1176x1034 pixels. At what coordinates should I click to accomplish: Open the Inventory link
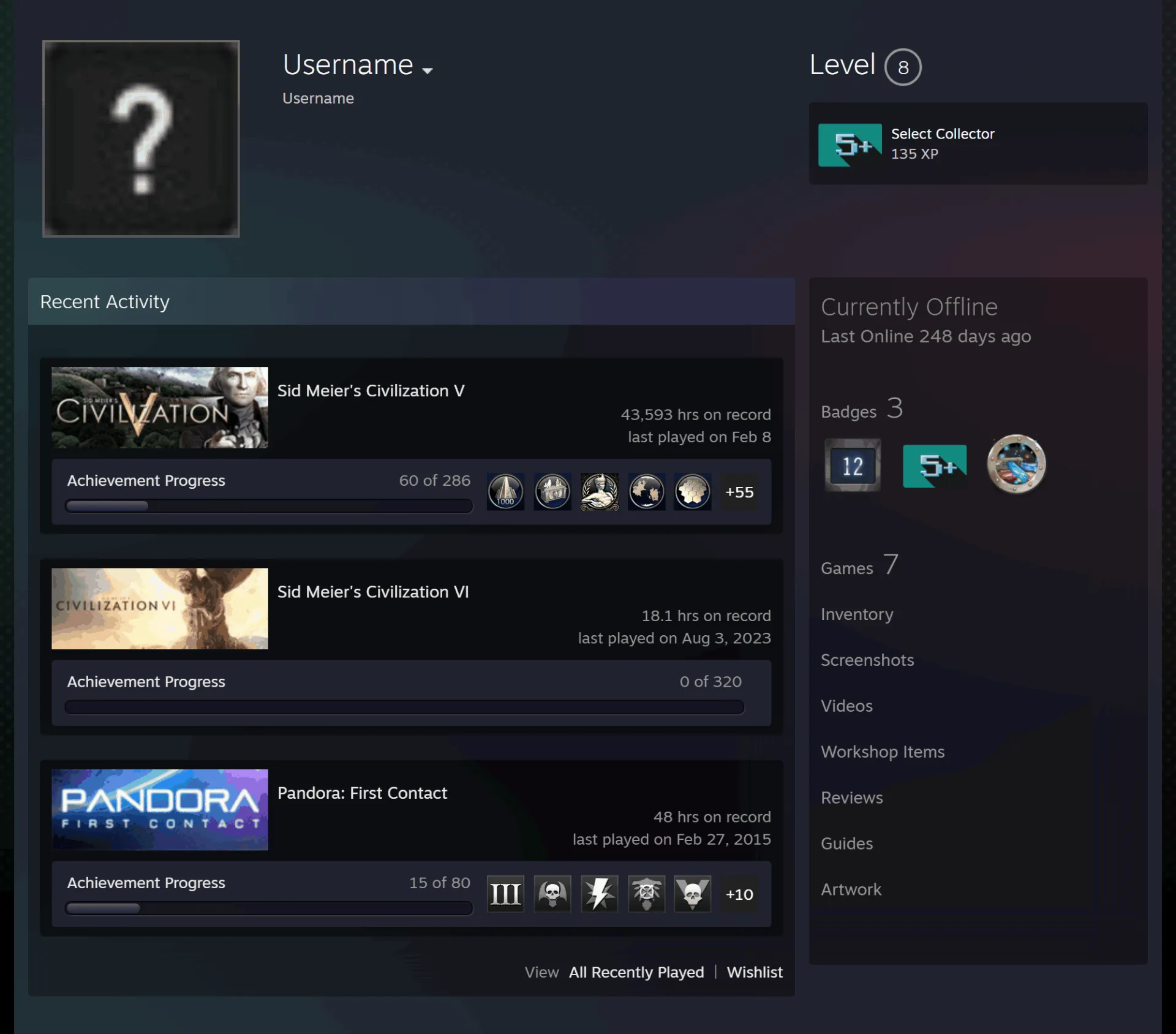click(x=857, y=614)
